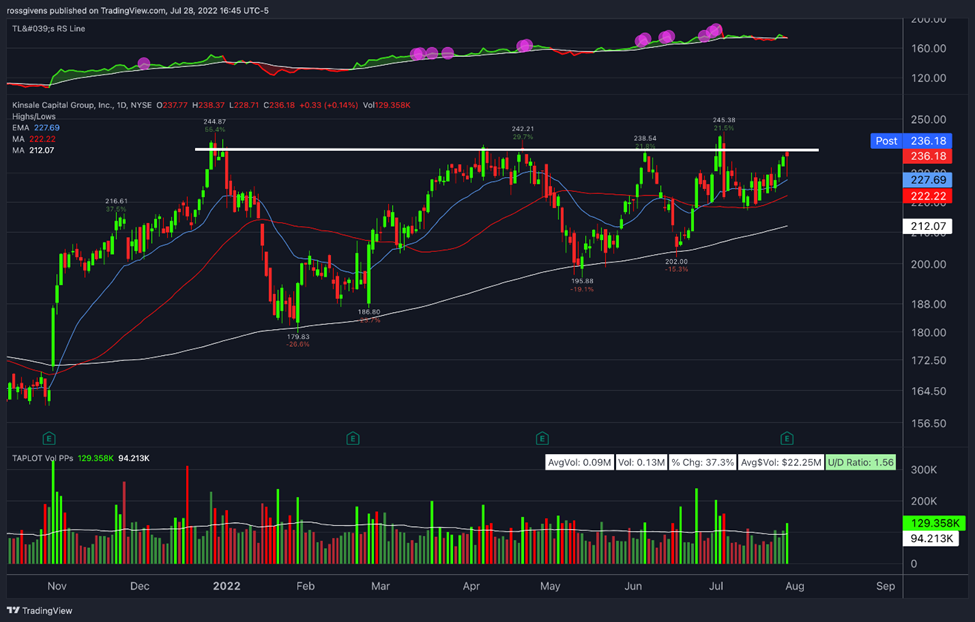This screenshot has height=622, width=975.
Task: Click the Nov label on the time axis
Action: [x=57, y=586]
